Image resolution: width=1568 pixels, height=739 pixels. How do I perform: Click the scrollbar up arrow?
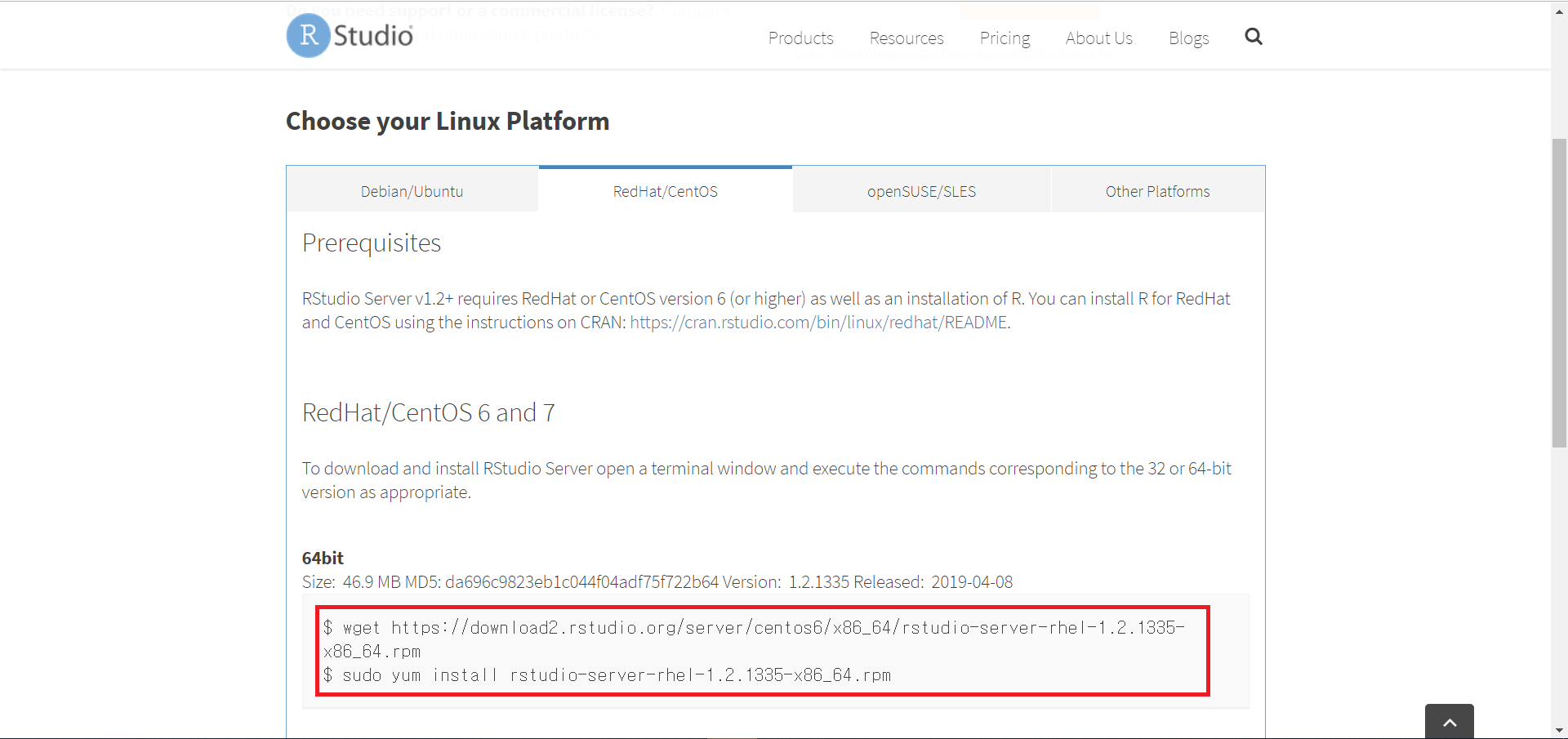(1560, 11)
